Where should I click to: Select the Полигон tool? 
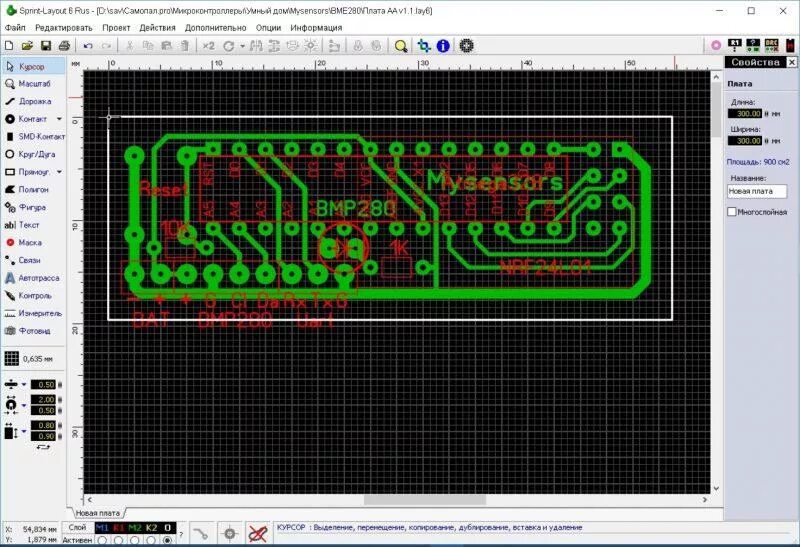click(x=34, y=189)
